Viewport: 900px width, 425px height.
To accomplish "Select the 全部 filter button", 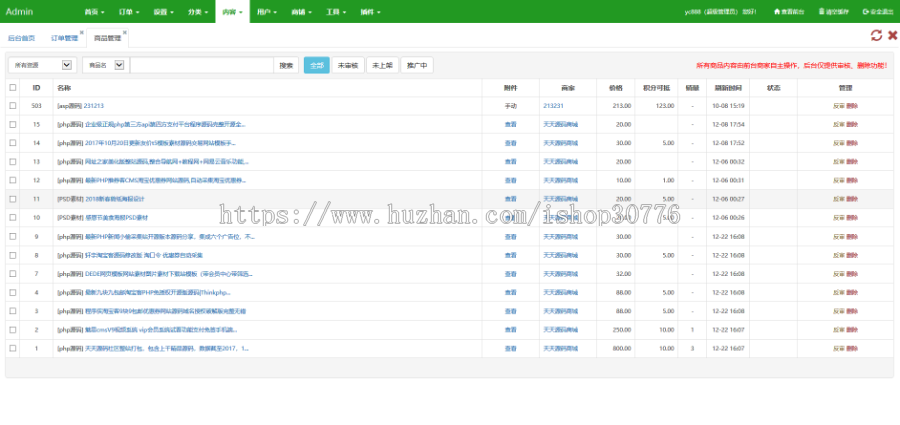I will coord(316,65).
